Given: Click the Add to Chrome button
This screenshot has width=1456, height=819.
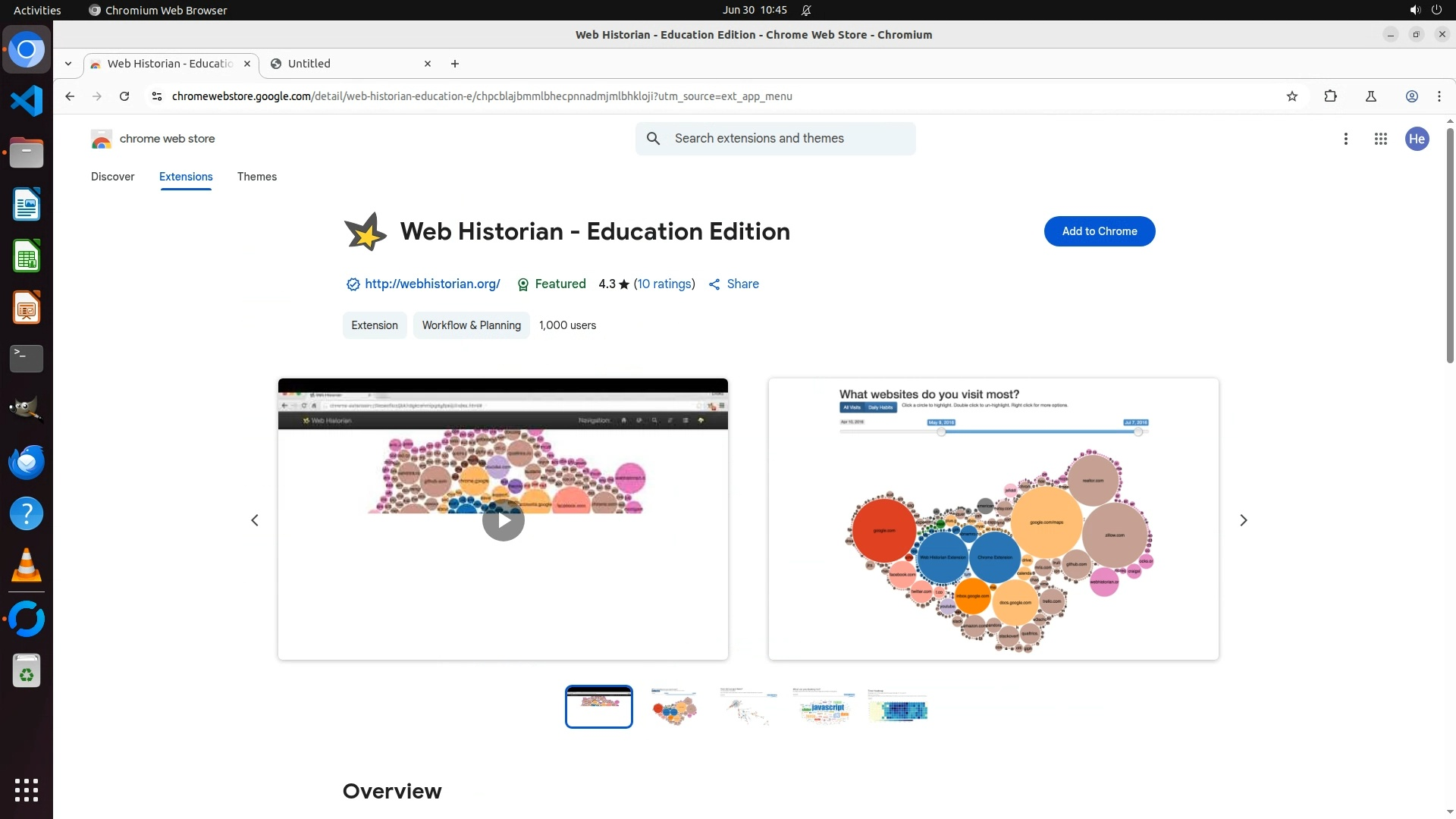Looking at the screenshot, I should (x=1099, y=231).
